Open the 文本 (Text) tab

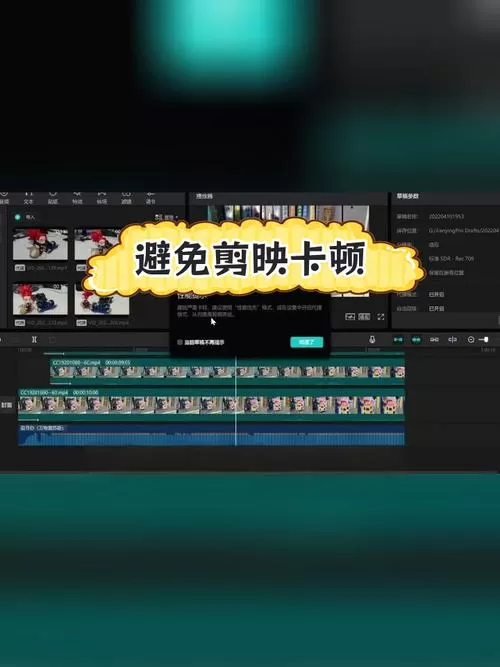[28, 198]
